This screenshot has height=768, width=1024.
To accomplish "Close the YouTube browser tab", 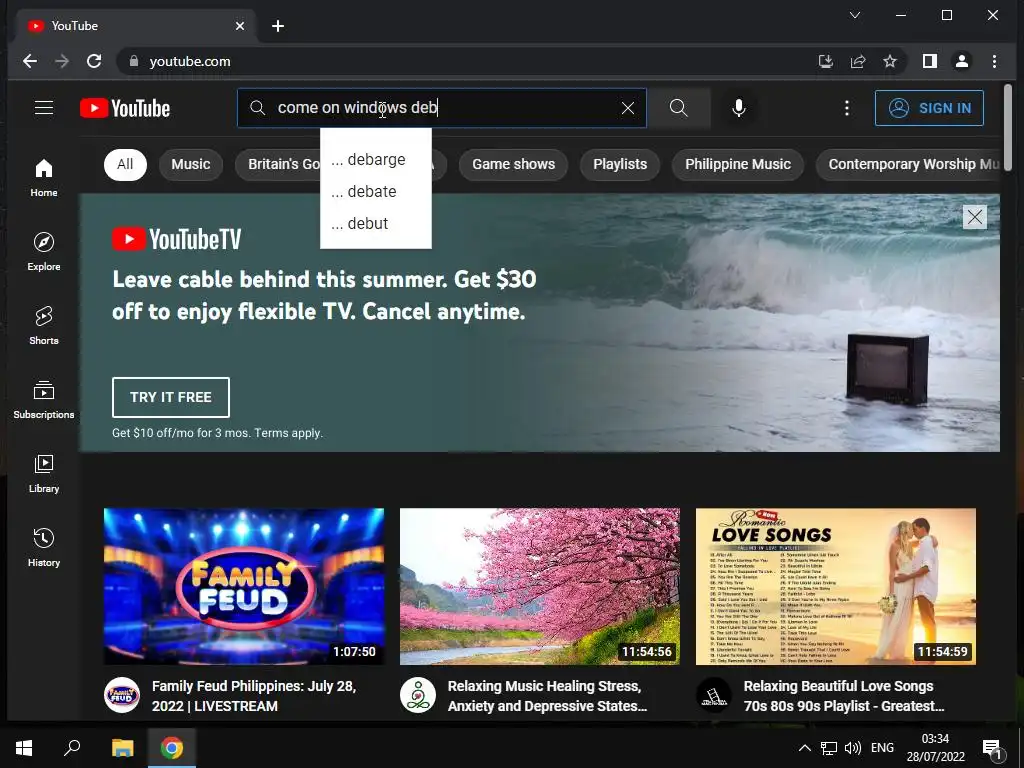I will coord(240,26).
